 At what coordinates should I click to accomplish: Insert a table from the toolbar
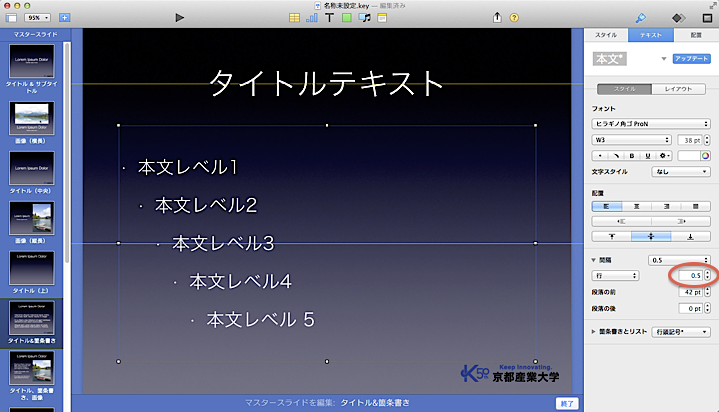coord(294,18)
